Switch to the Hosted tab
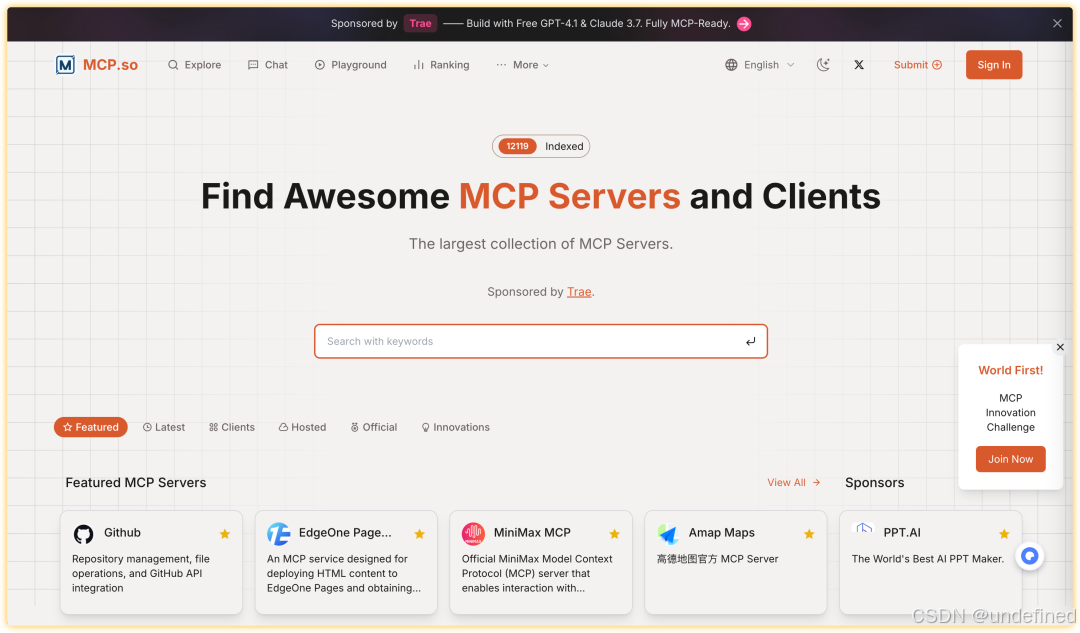The width and height of the screenshot is (1080, 633). pyautogui.click(x=302, y=427)
